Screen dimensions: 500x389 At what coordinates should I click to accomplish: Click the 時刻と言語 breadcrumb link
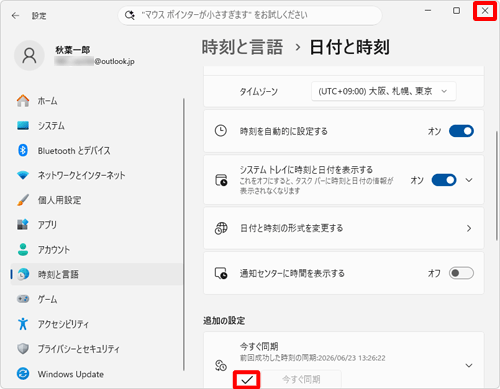click(242, 47)
